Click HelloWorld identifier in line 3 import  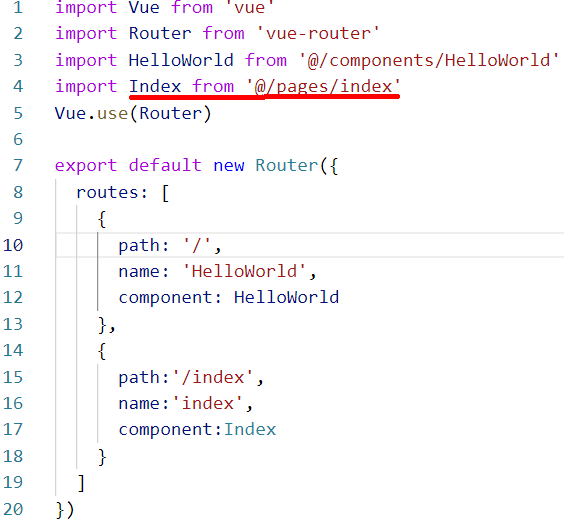pyautogui.click(x=181, y=60)
